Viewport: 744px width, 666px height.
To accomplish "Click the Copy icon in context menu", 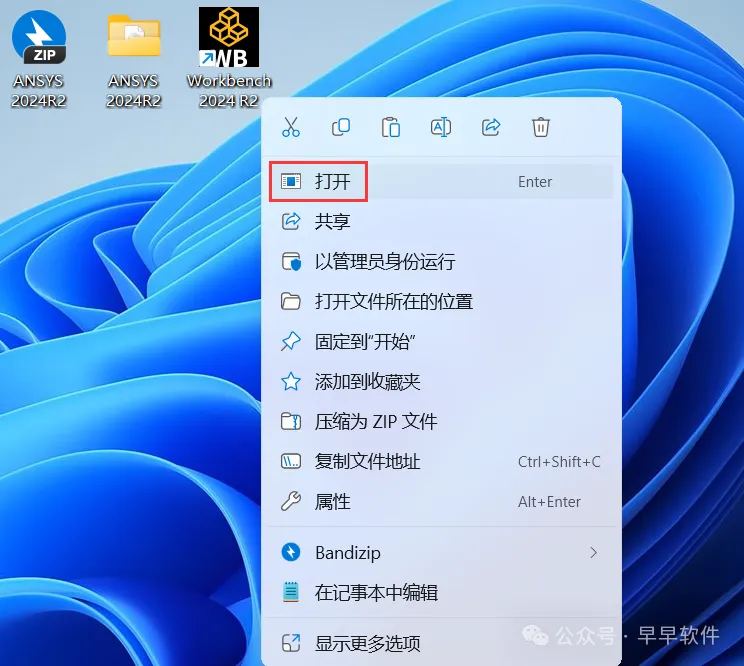I will click(341, 127).
